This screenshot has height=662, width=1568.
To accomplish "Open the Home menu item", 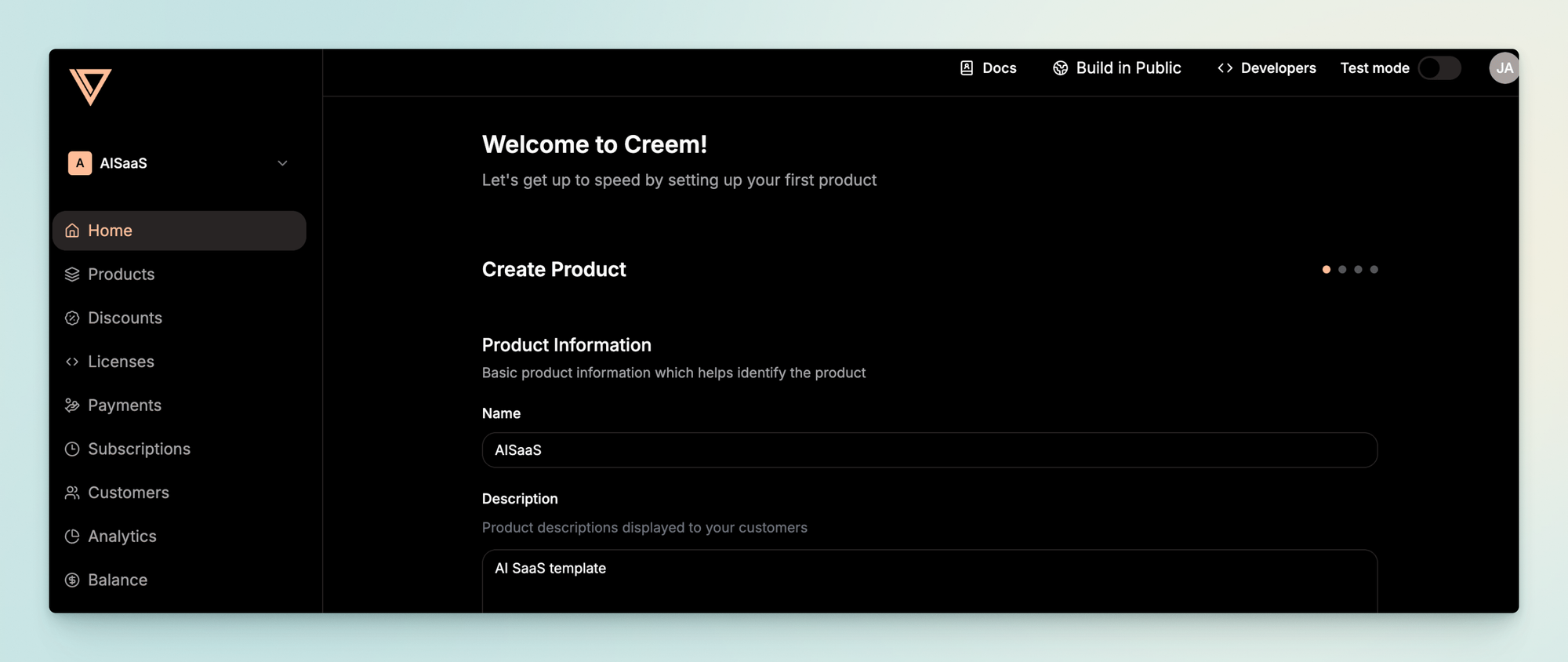I will pos(180,231).
